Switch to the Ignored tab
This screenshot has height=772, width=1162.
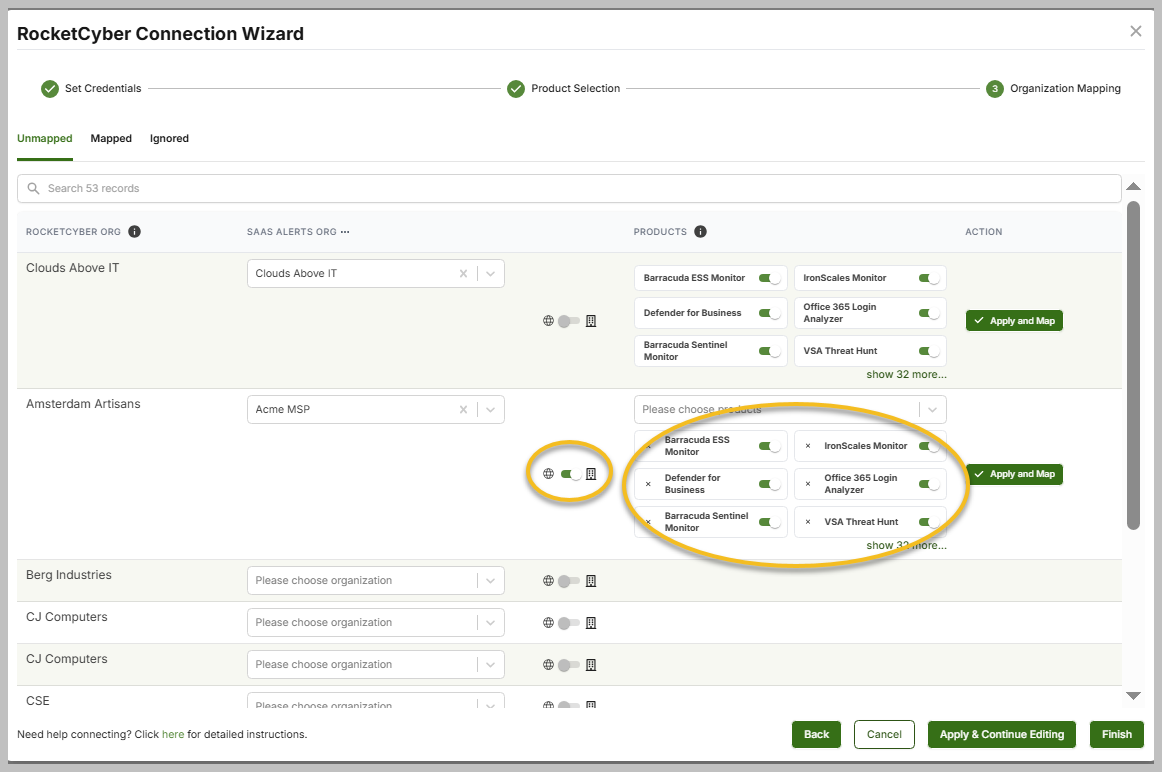coord(169,139)
